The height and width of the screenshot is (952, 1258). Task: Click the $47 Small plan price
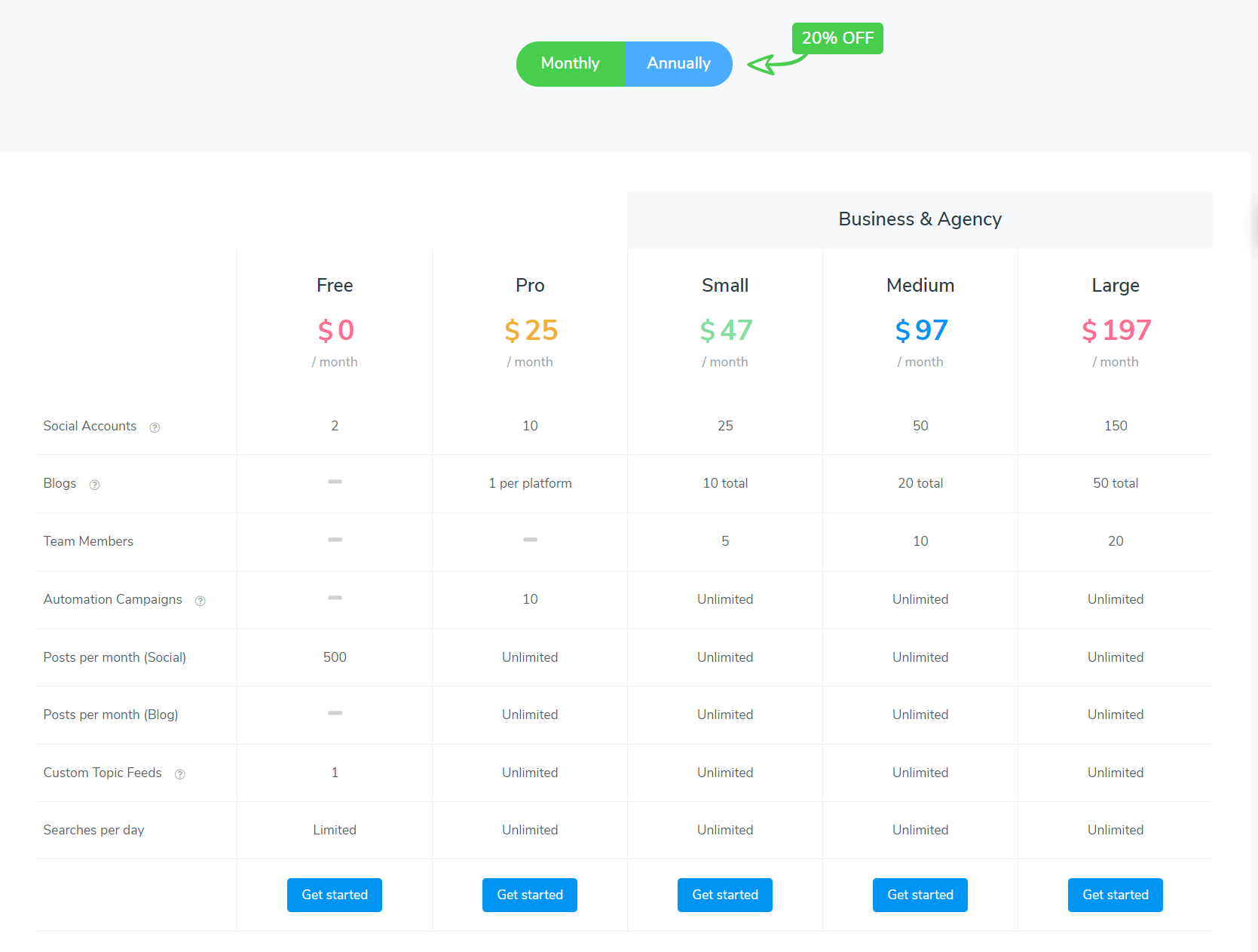(x=724, y=330)
